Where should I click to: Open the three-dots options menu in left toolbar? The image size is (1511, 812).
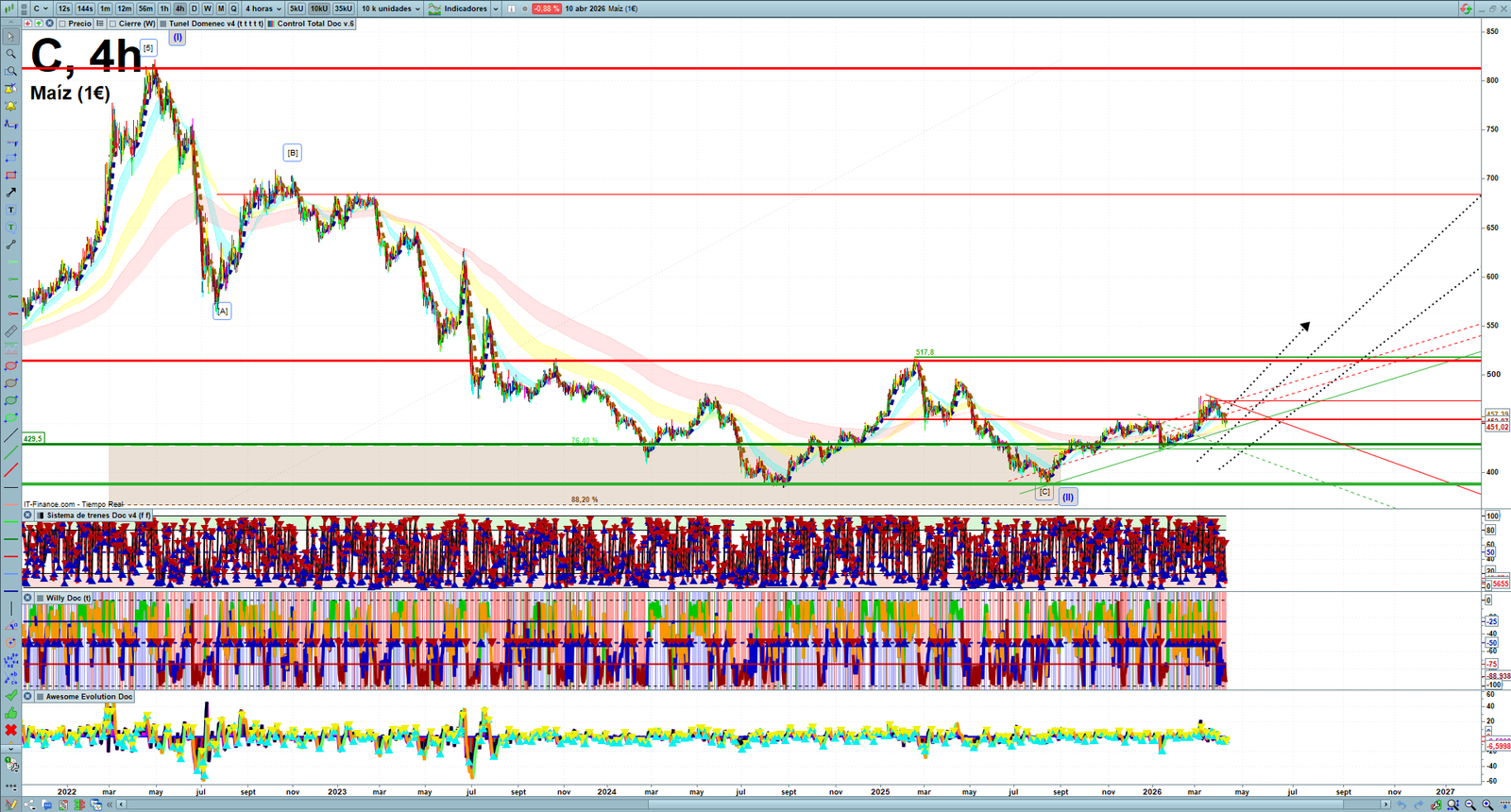pyautogui.click(x=10, y=786)
